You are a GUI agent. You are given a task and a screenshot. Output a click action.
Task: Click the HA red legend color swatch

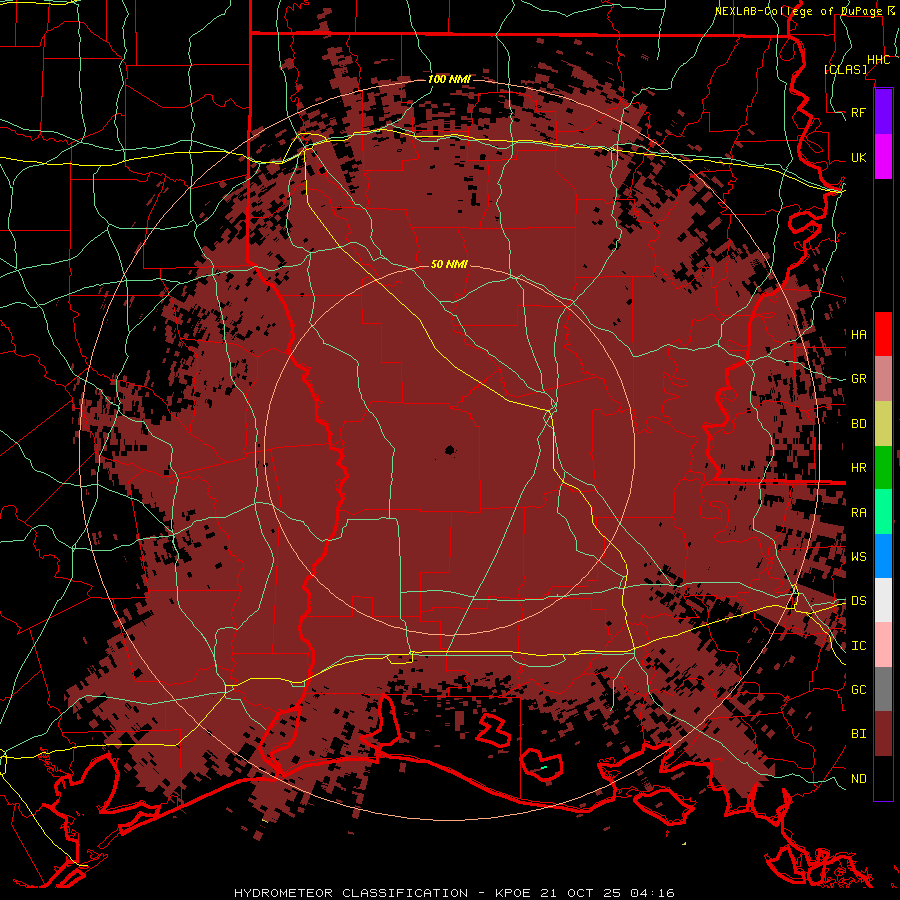(x=883, y=334)
